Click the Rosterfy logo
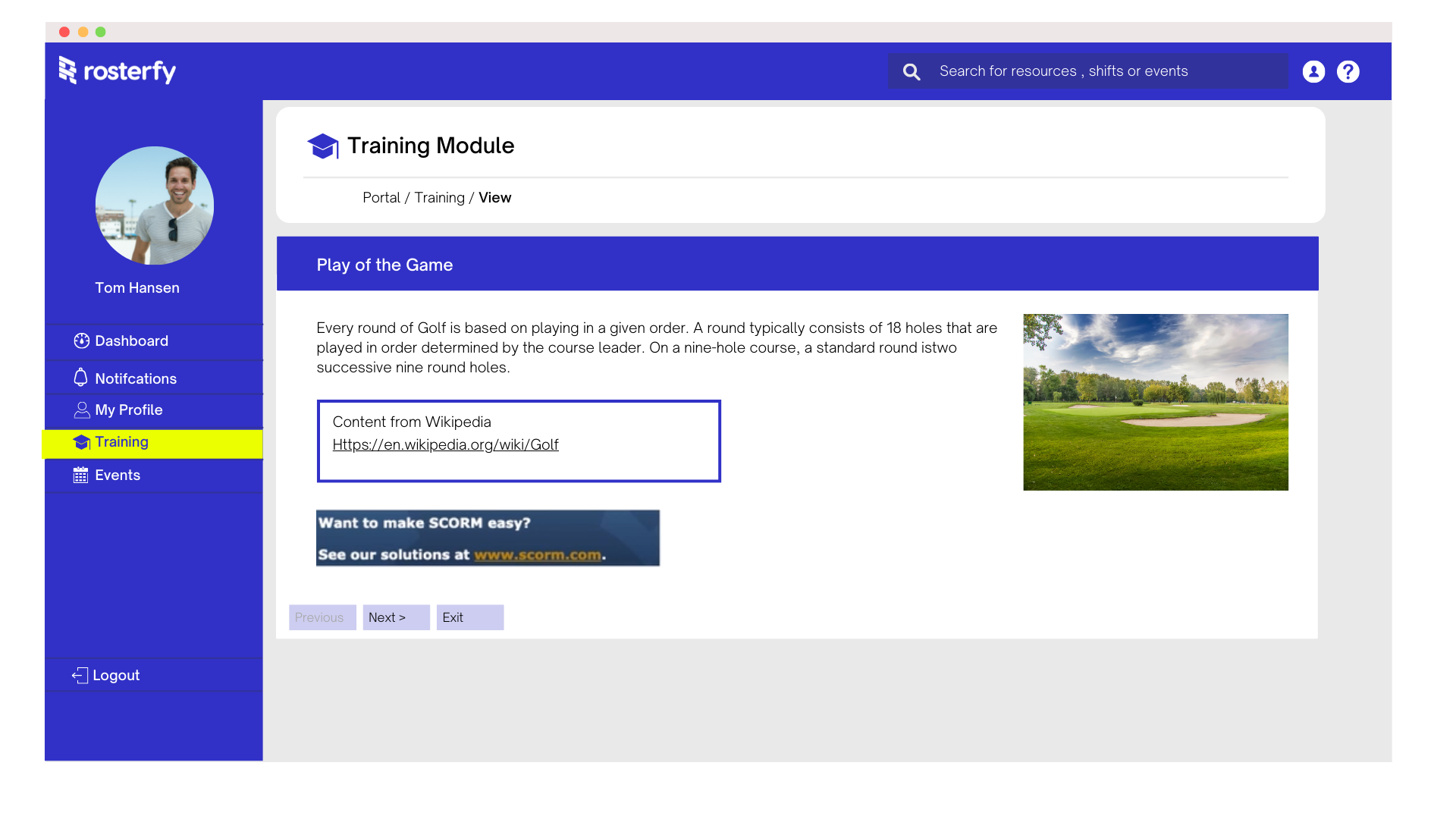The image size is (1456, 819). (118, 71)
